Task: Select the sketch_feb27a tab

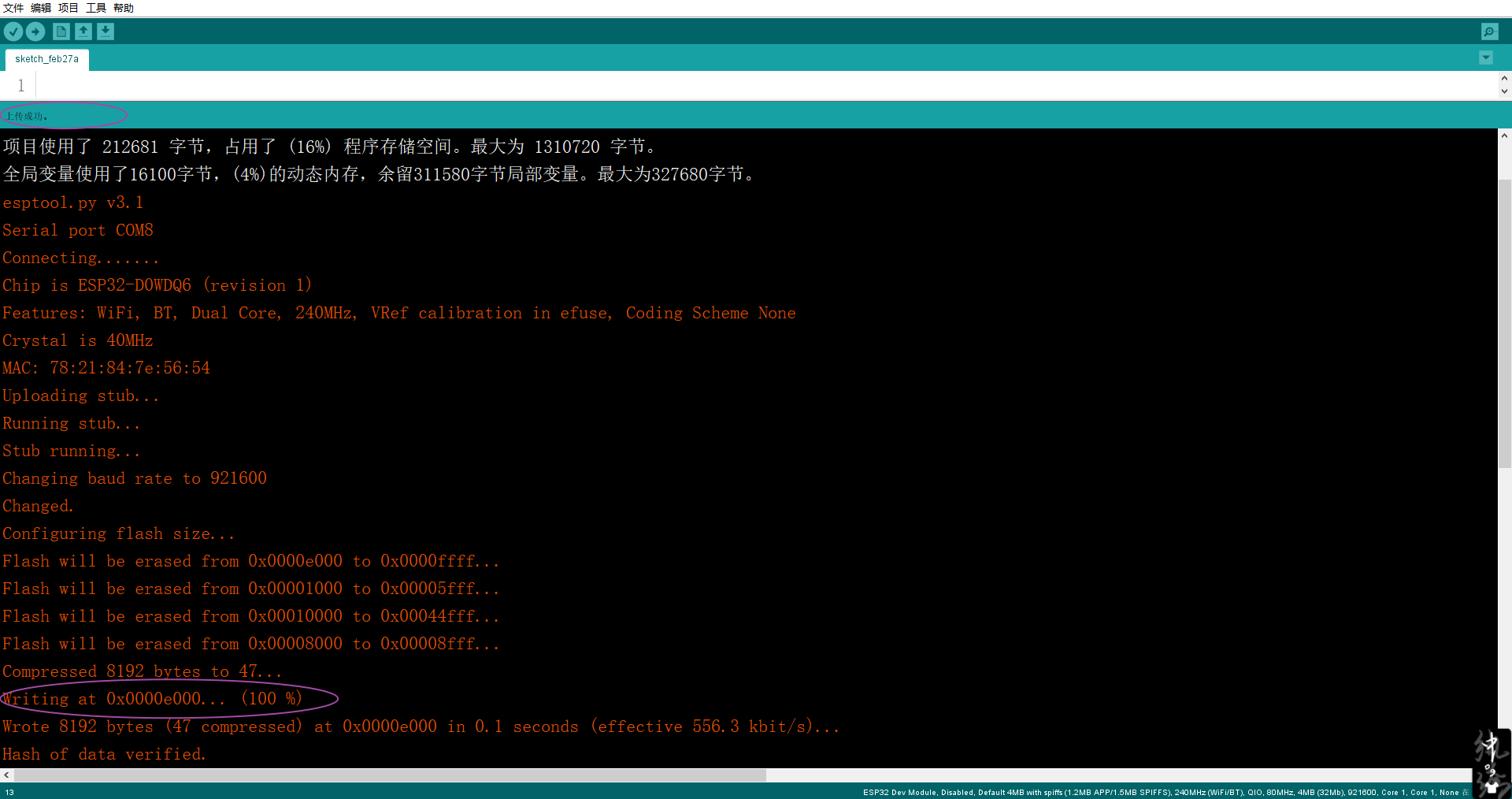Action: (x=46, y=58)
